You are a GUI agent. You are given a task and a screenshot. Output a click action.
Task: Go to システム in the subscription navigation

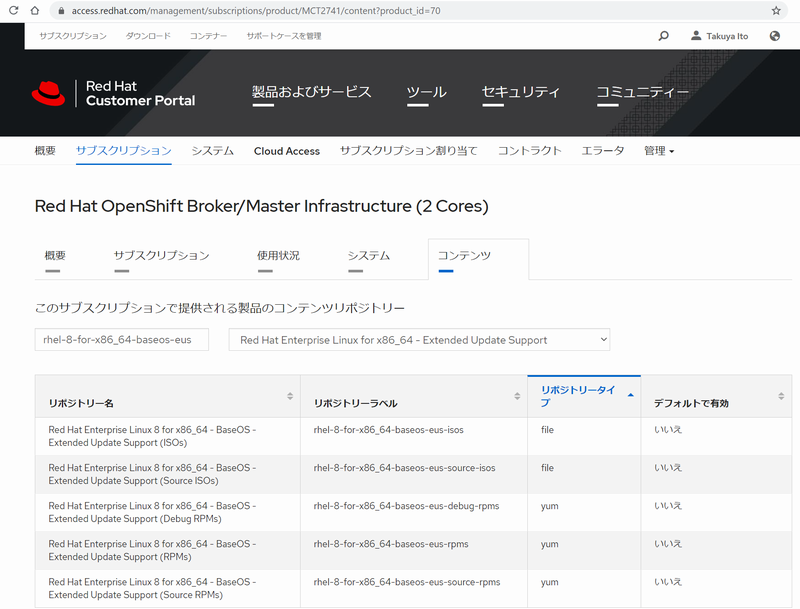click(x=212, y=150)
